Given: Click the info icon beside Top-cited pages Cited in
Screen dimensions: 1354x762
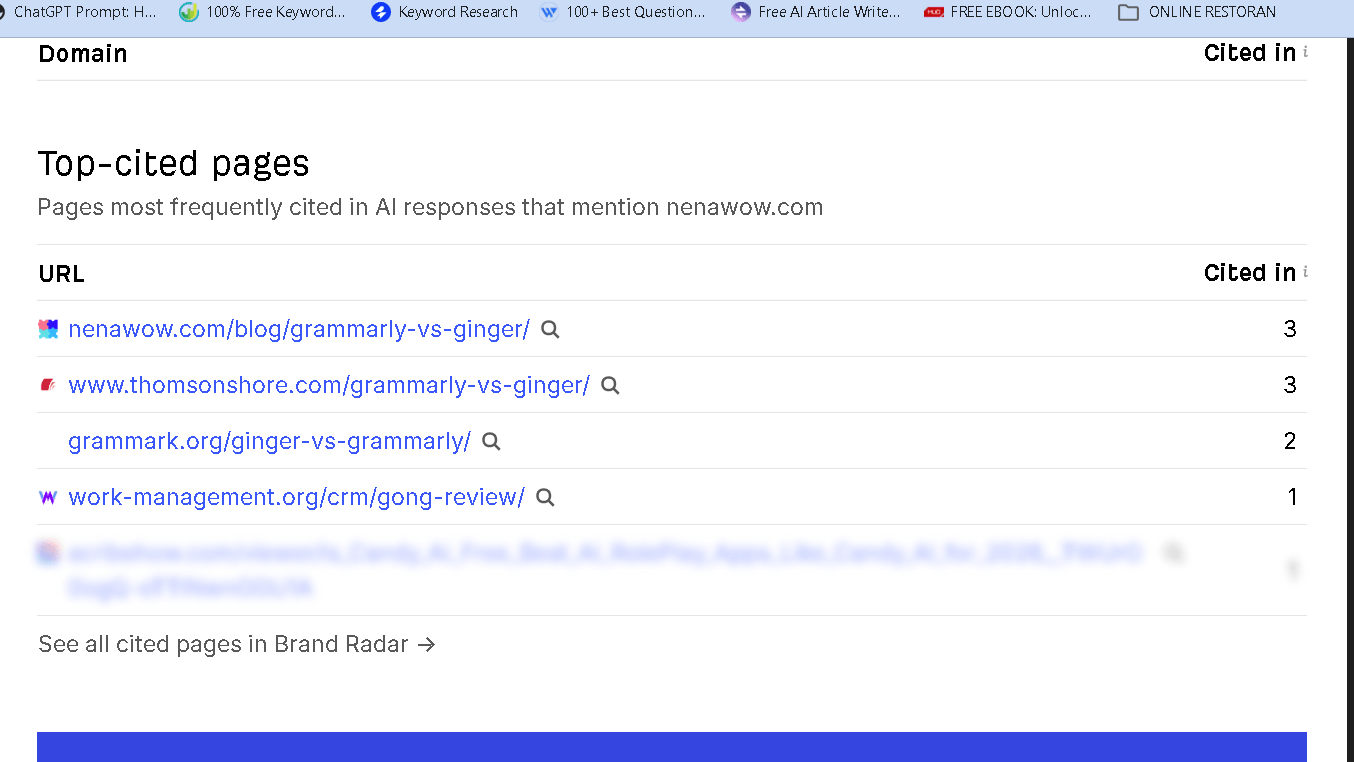Looking at the screenshot, I should coord(1305,271).
